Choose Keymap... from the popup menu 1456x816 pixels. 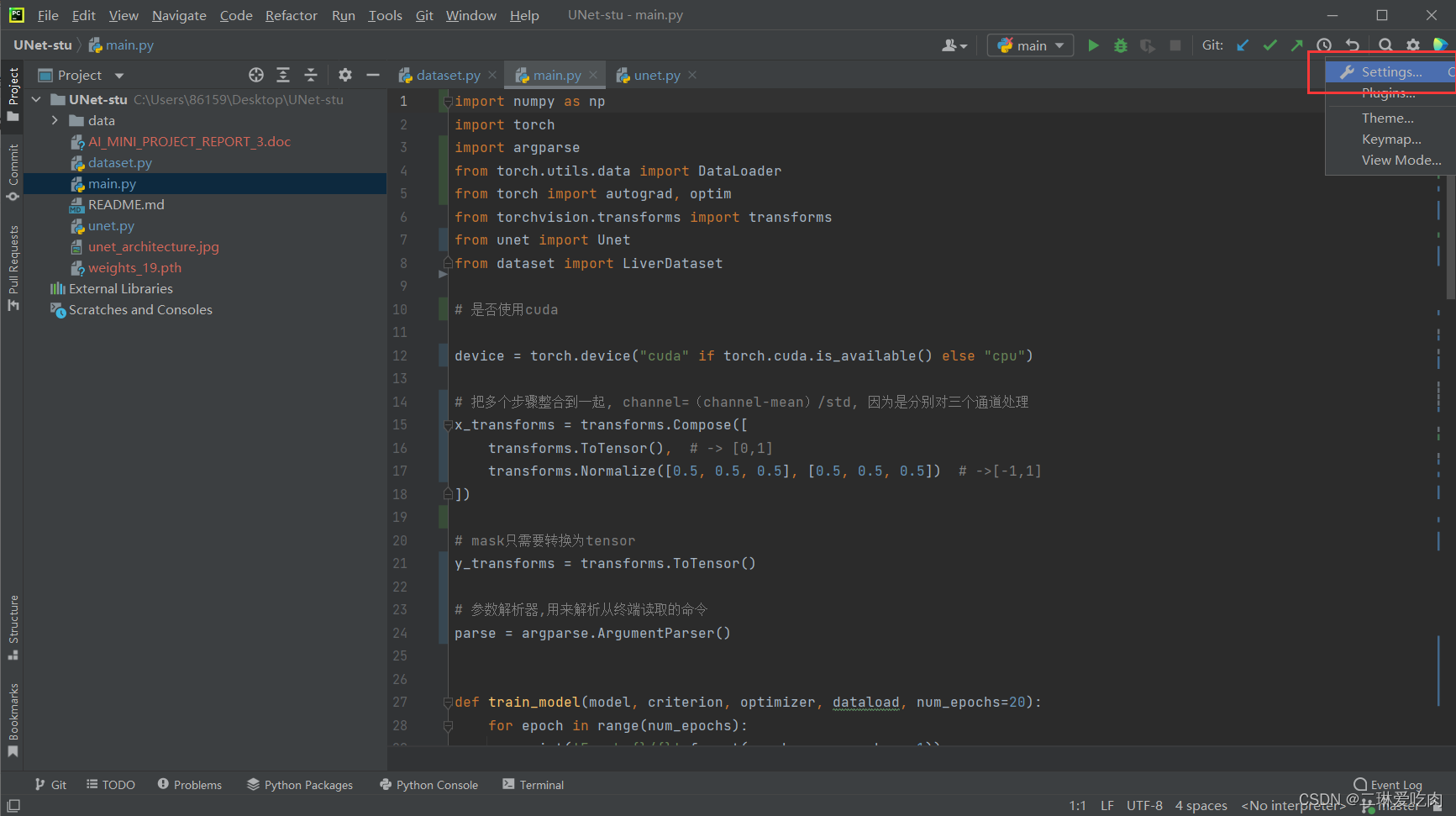[x=1390, y=139]
